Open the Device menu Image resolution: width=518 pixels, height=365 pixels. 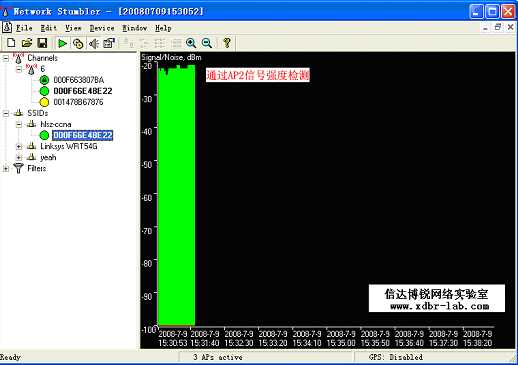coord(102,28)
